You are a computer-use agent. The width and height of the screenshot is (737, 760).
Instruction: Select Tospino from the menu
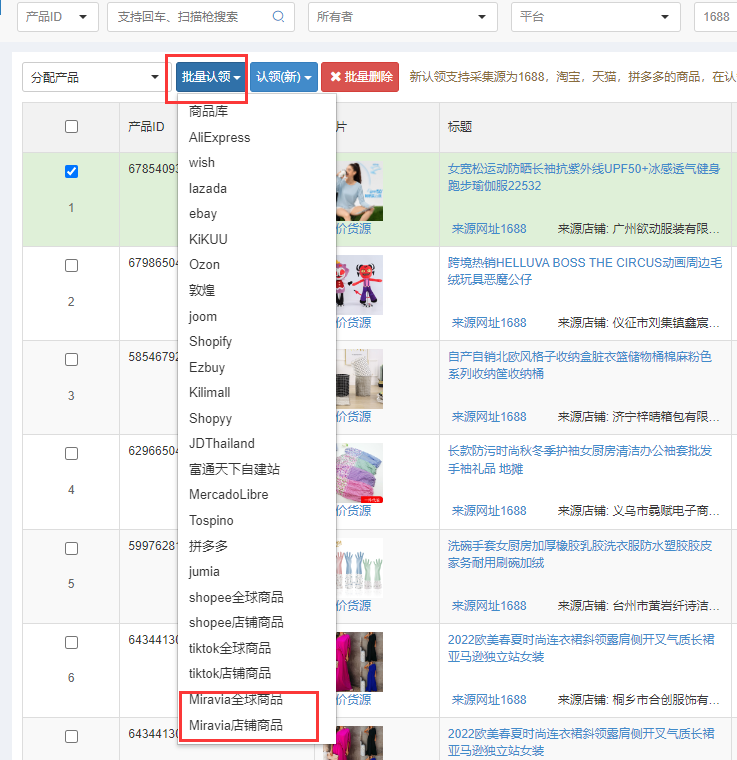coord(211,520)
